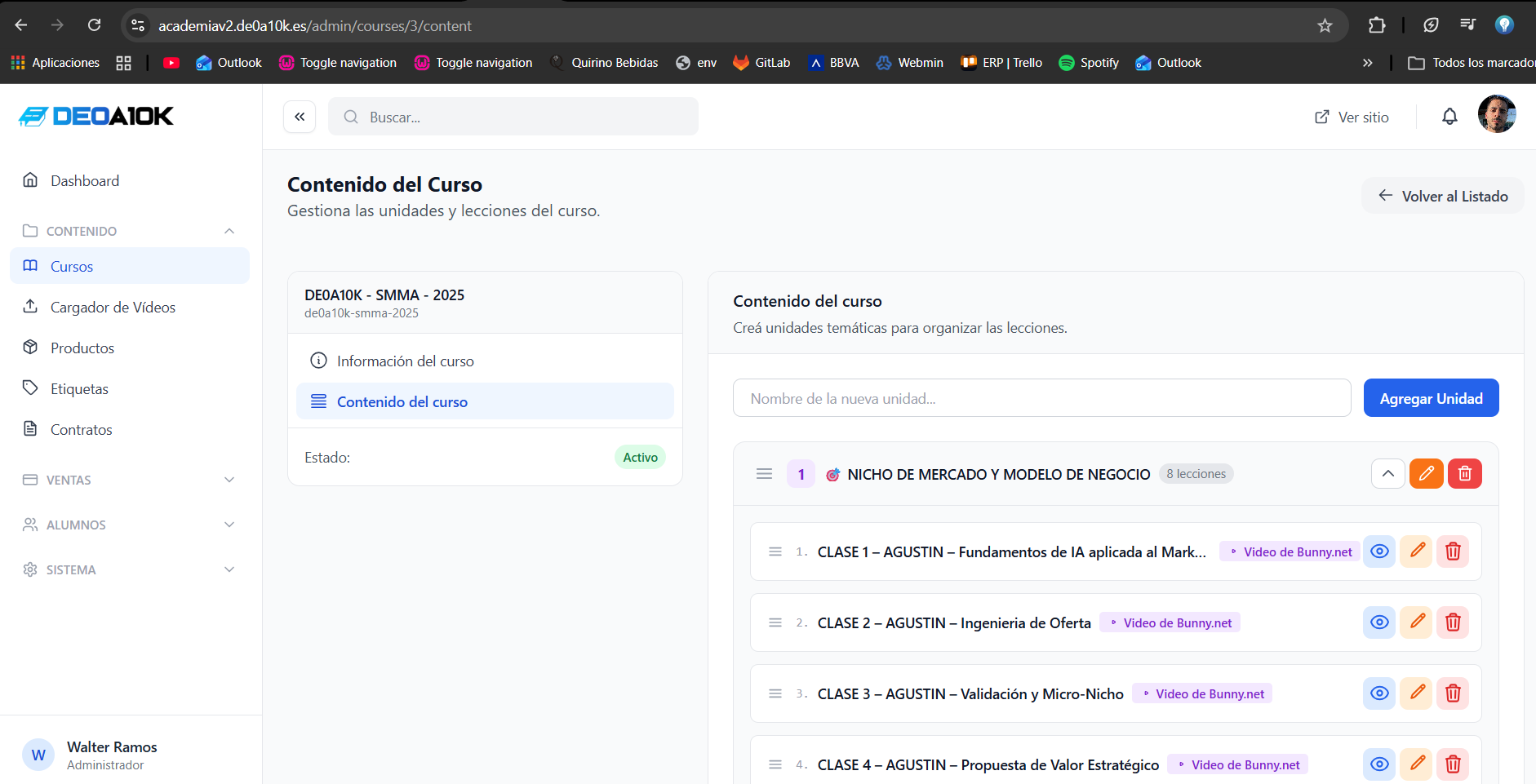
Task: Click Volver al Listado button
Action: click(1442, 196)
